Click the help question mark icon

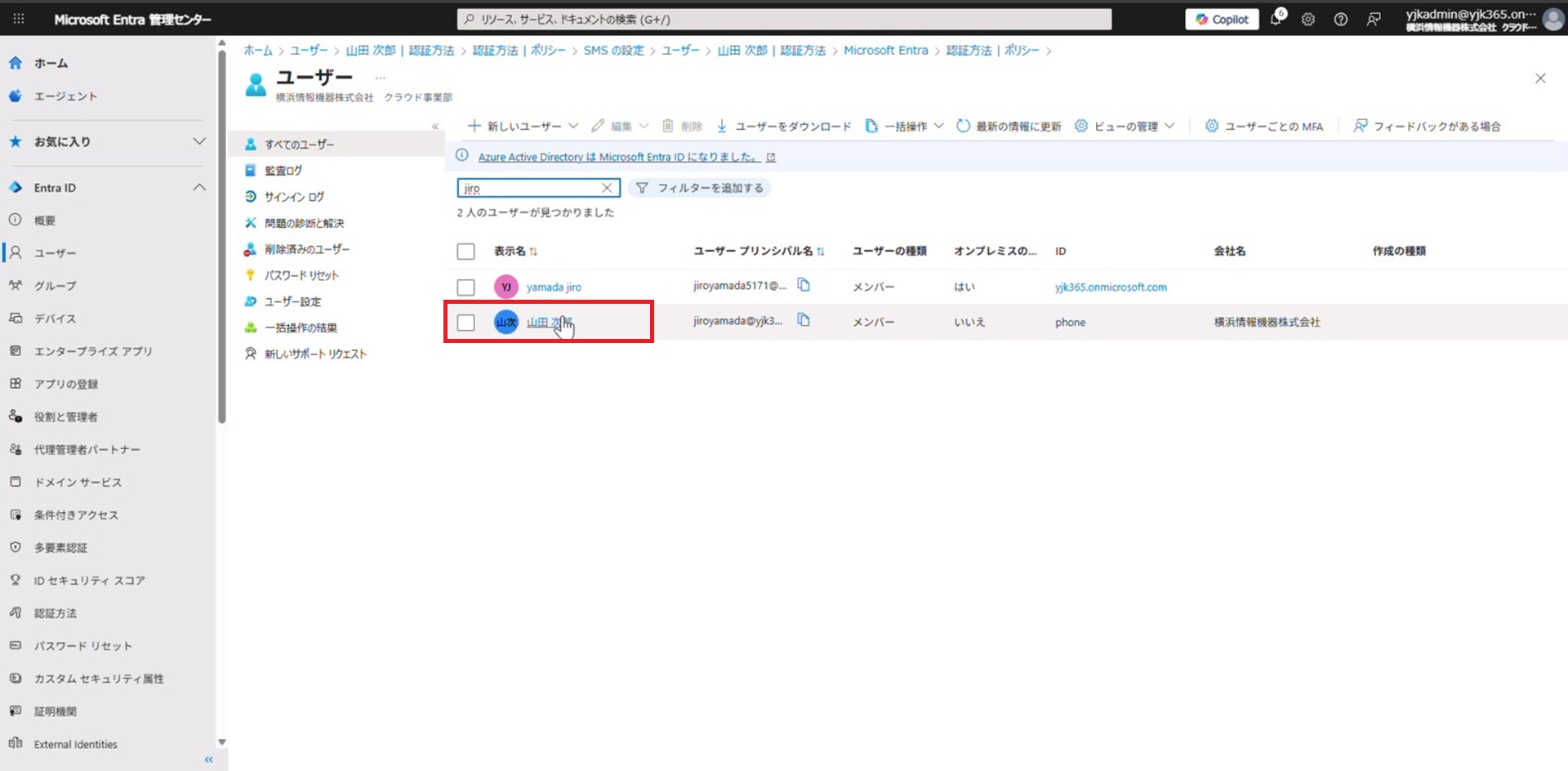(x=1341, y=20)
